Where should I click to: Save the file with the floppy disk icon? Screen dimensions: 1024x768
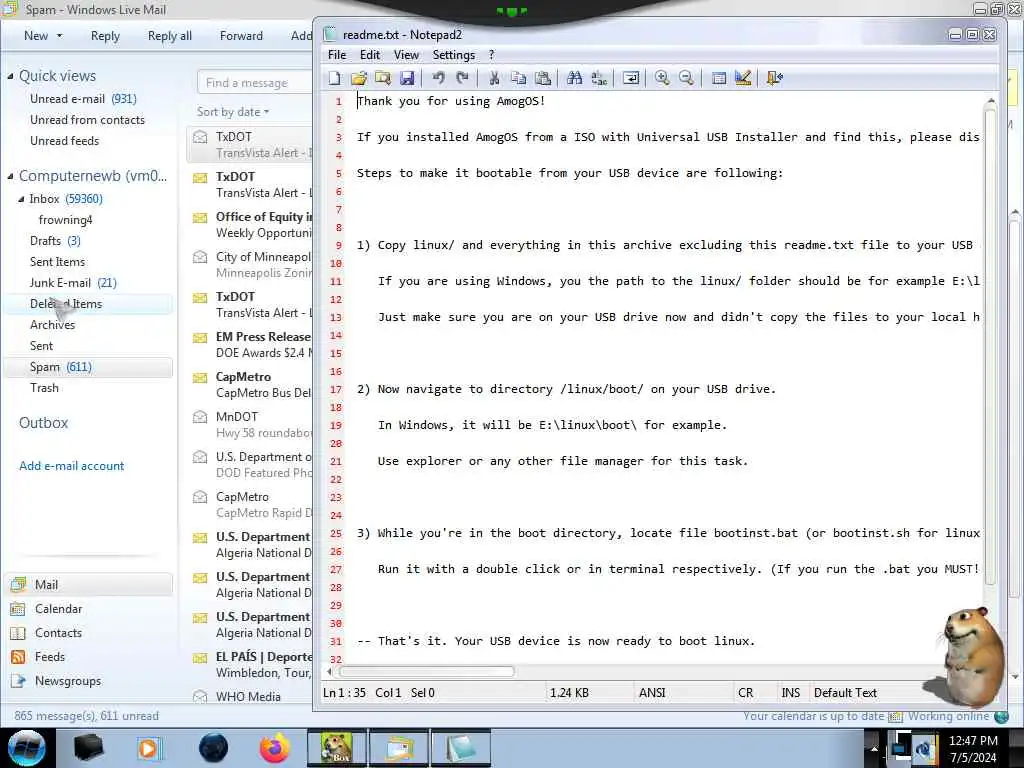tap(407, 78)
